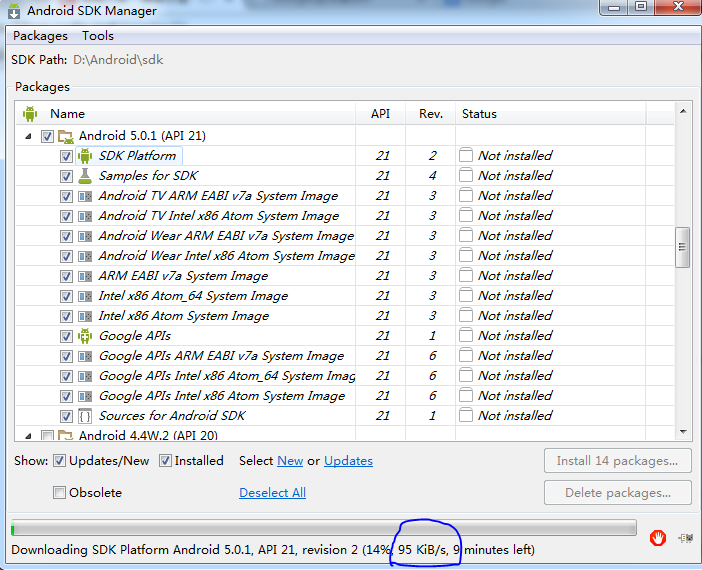Click the system image icon for Intel x86 Atom System Image
This screenshot has height=570, width=702.
coord(85,316)
